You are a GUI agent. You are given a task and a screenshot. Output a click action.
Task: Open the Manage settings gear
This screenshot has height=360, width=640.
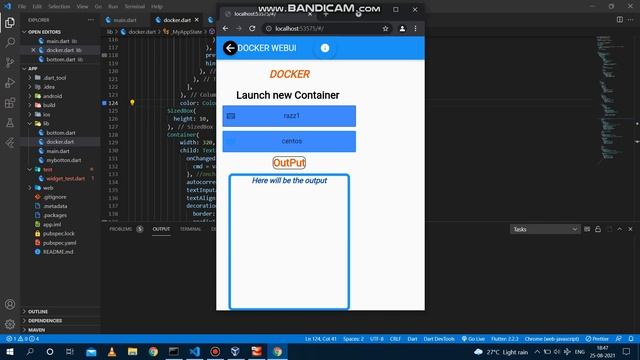click(10, 324)
